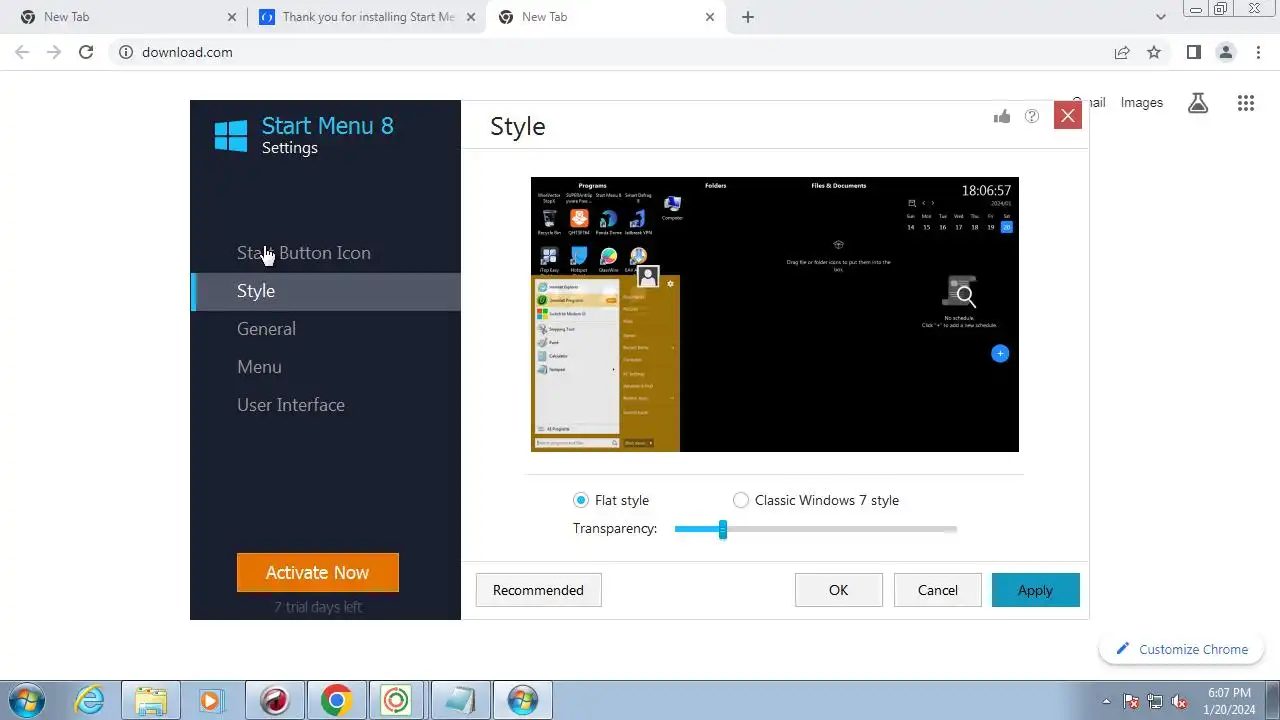The image size is (1280, 720).
Task: Open Windows Explorer folder in taskbar
Action: (151, 700)
